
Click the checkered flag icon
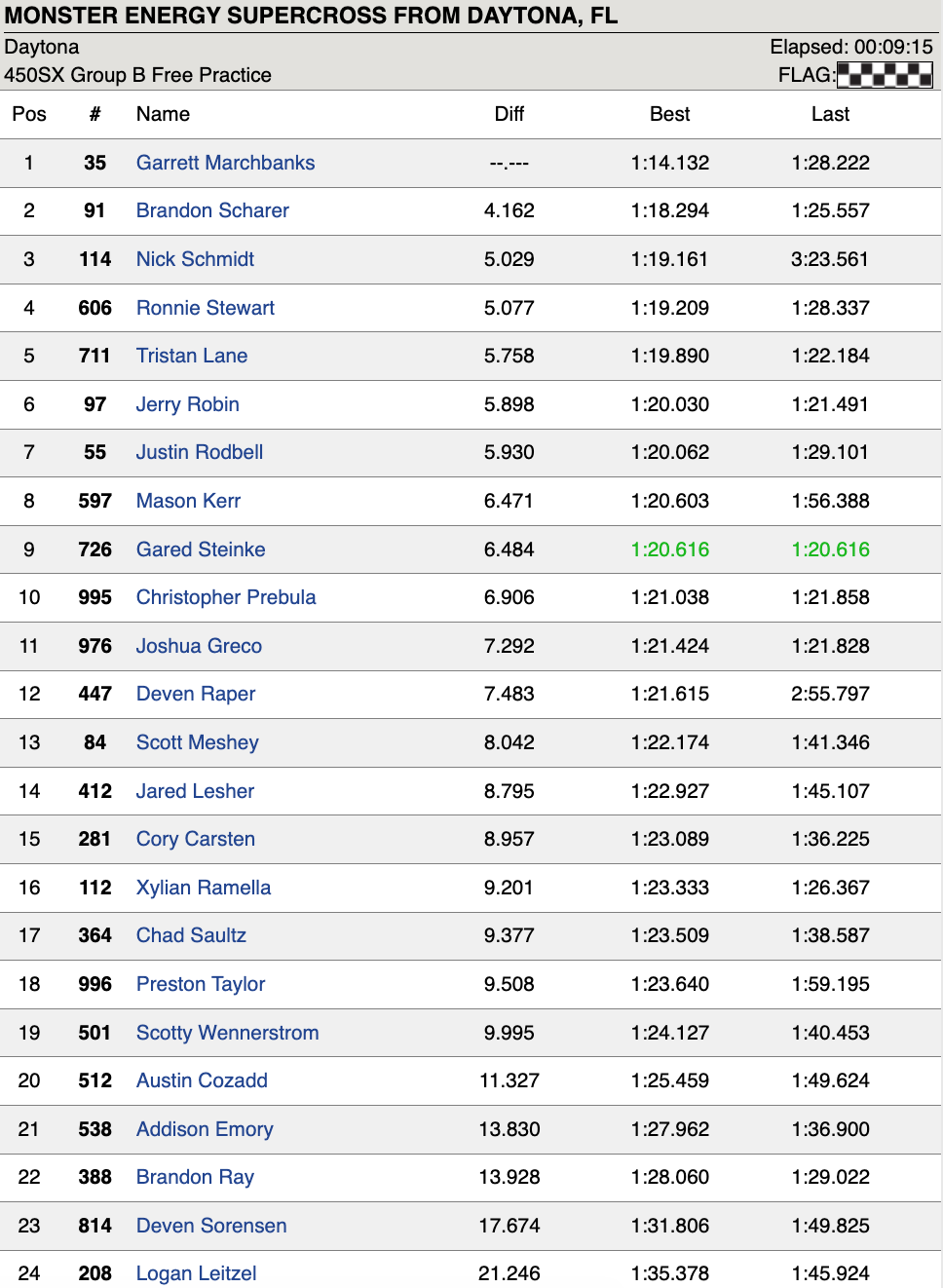[885, 75]
